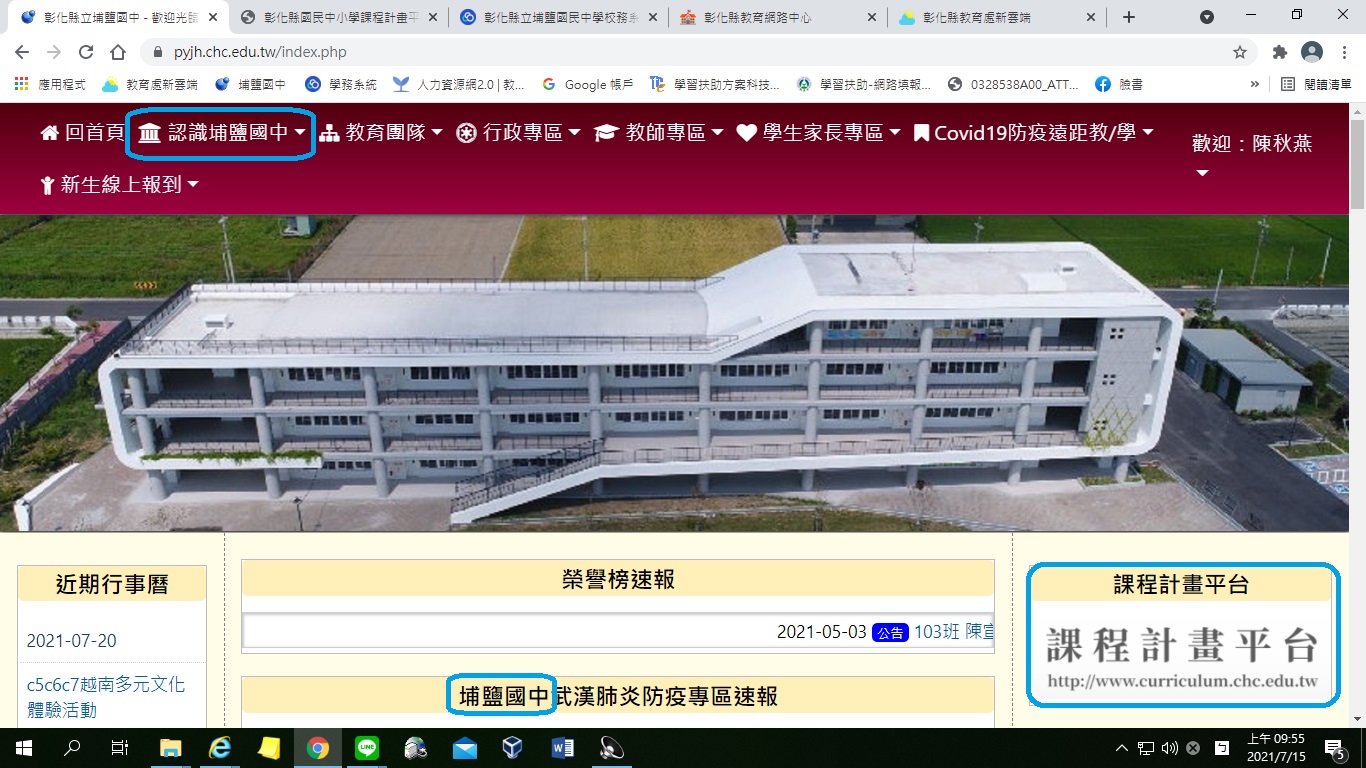
Task: Open the 歡迎：陳秋燕 user dropdown
Action: pyautogui.click(x=1251, y=156)
